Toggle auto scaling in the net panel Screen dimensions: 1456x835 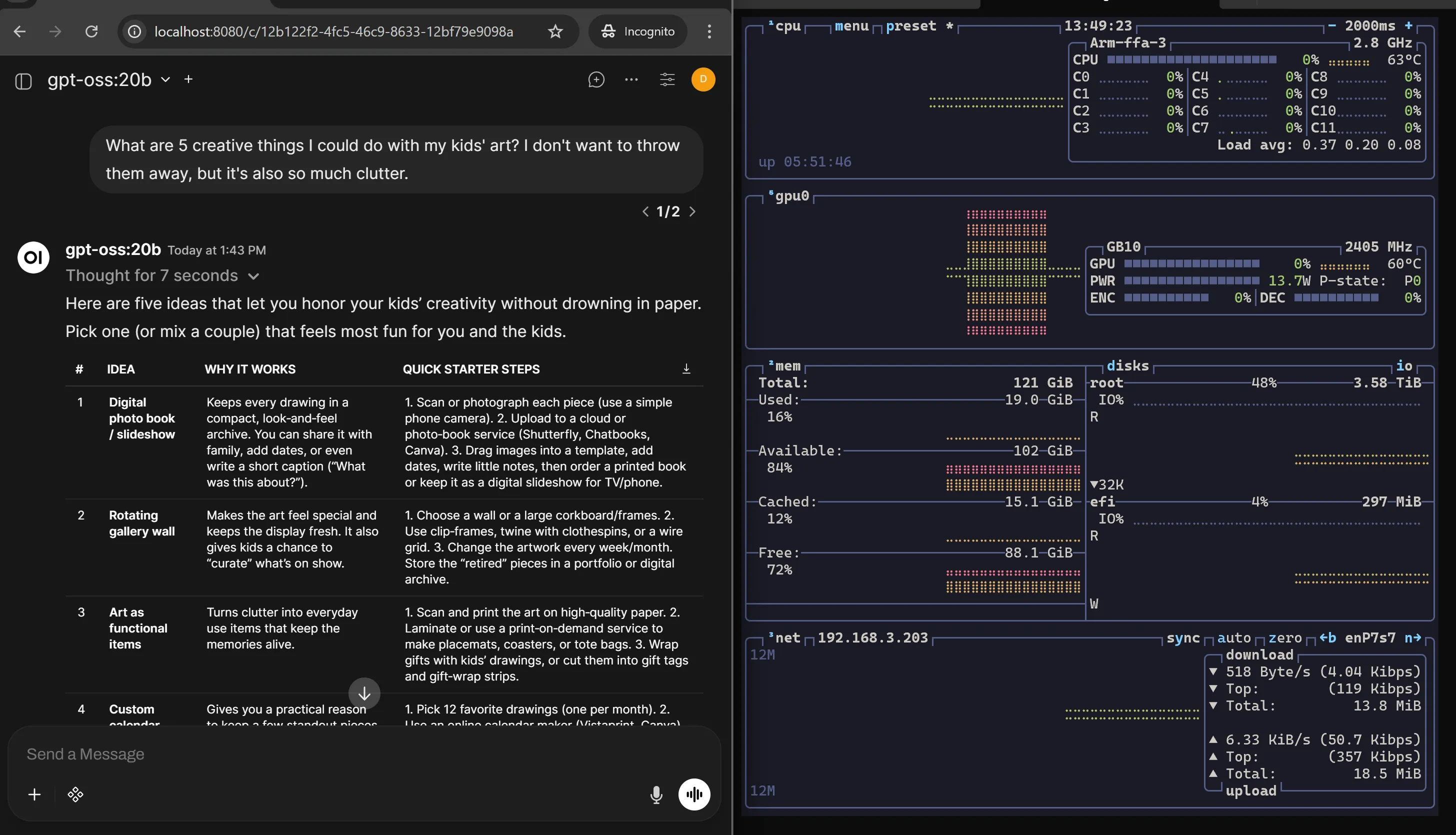pos(1234,638)
